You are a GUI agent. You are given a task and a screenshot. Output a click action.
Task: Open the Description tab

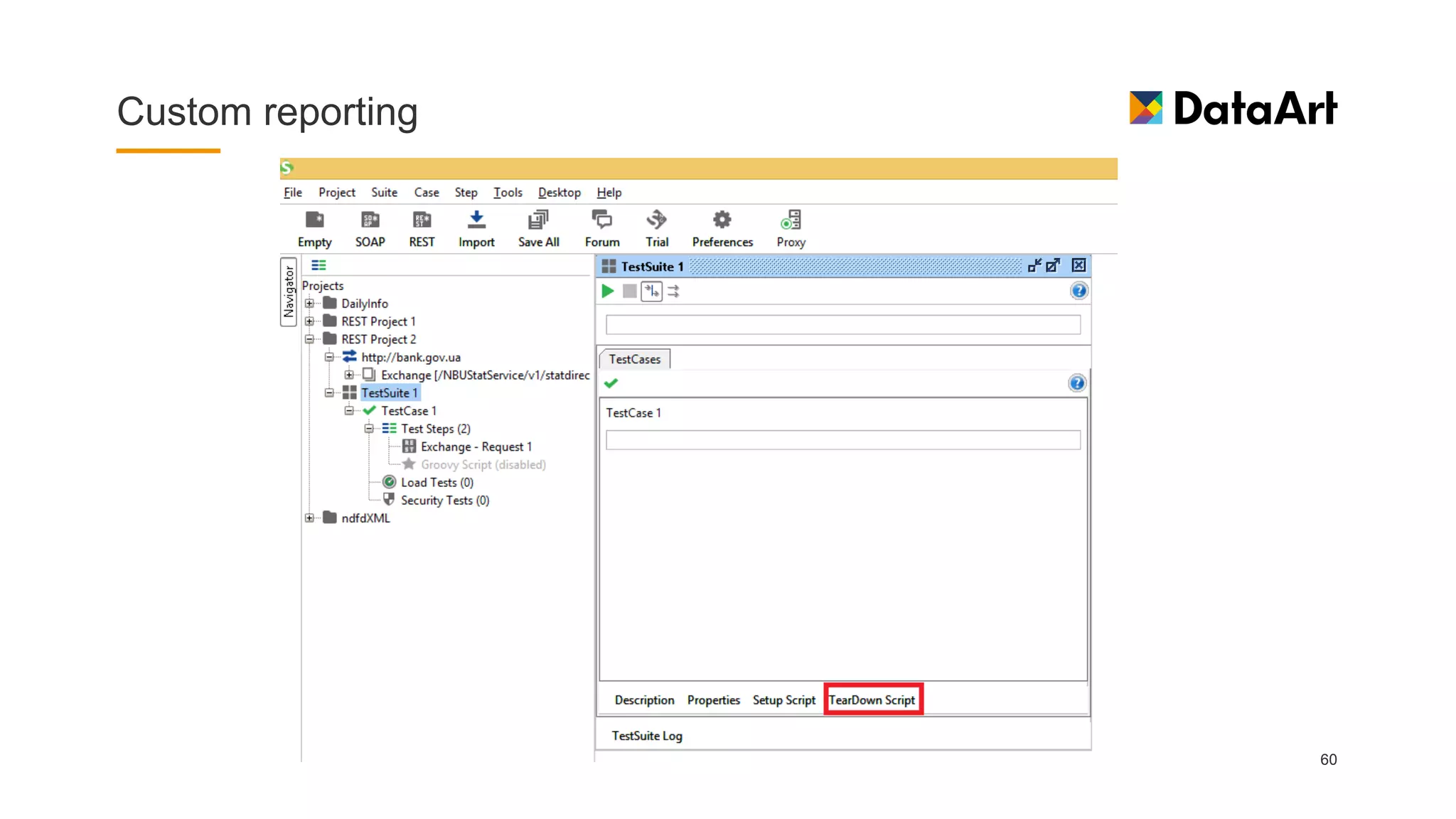click(x=644, y=700)
